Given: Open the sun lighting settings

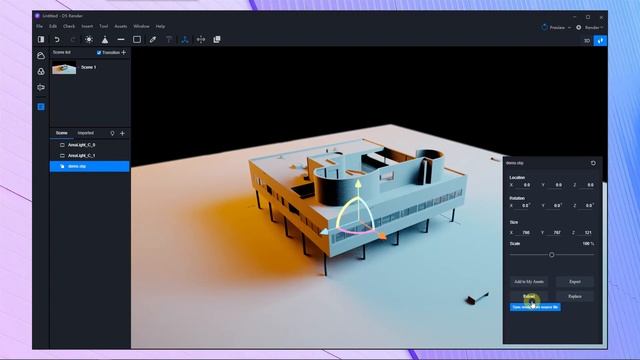Looking at the screenshot, I should [89, 40].
